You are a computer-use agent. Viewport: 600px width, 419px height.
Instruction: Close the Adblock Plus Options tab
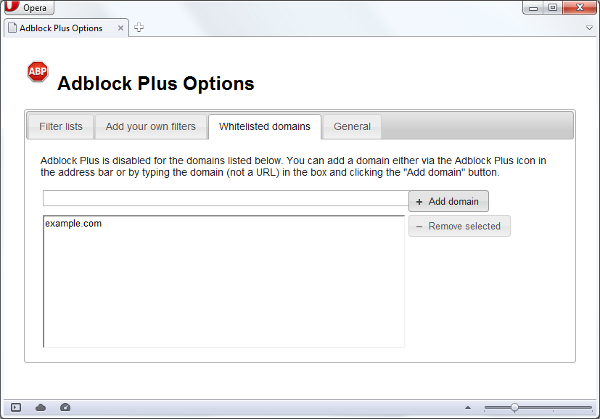point(121,28)
